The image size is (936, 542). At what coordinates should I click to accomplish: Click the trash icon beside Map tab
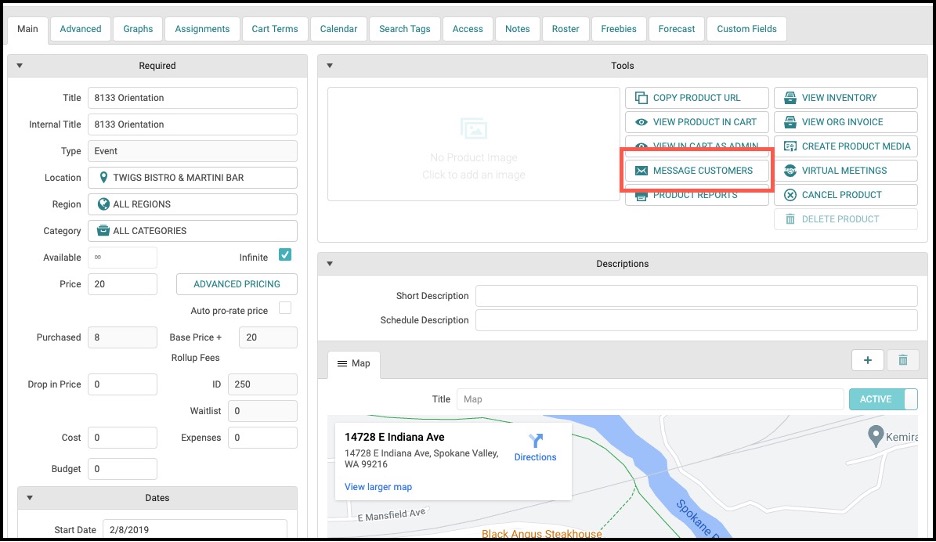(x=903, y=360)
